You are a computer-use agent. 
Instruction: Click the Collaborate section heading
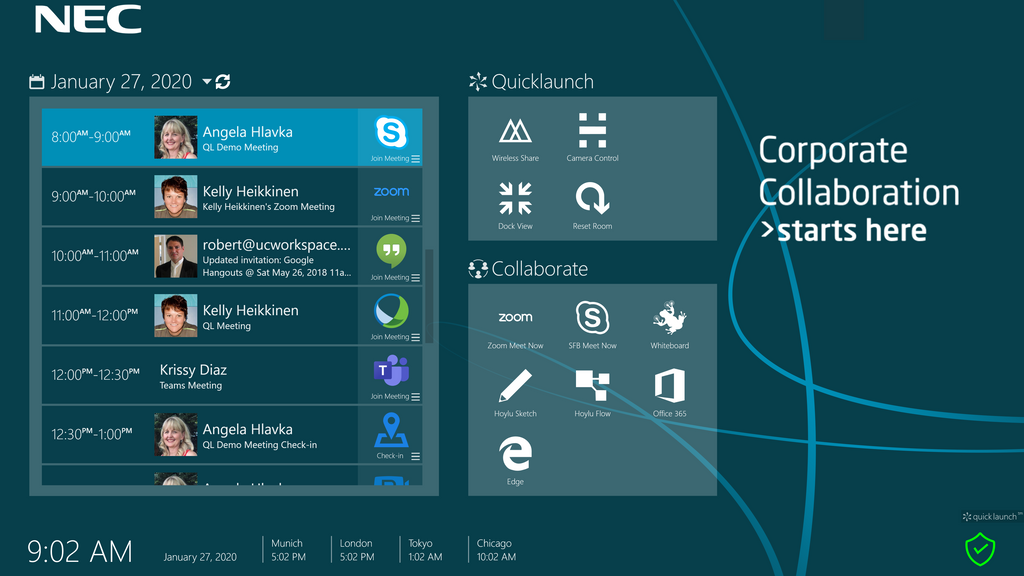tap(528, 268)
